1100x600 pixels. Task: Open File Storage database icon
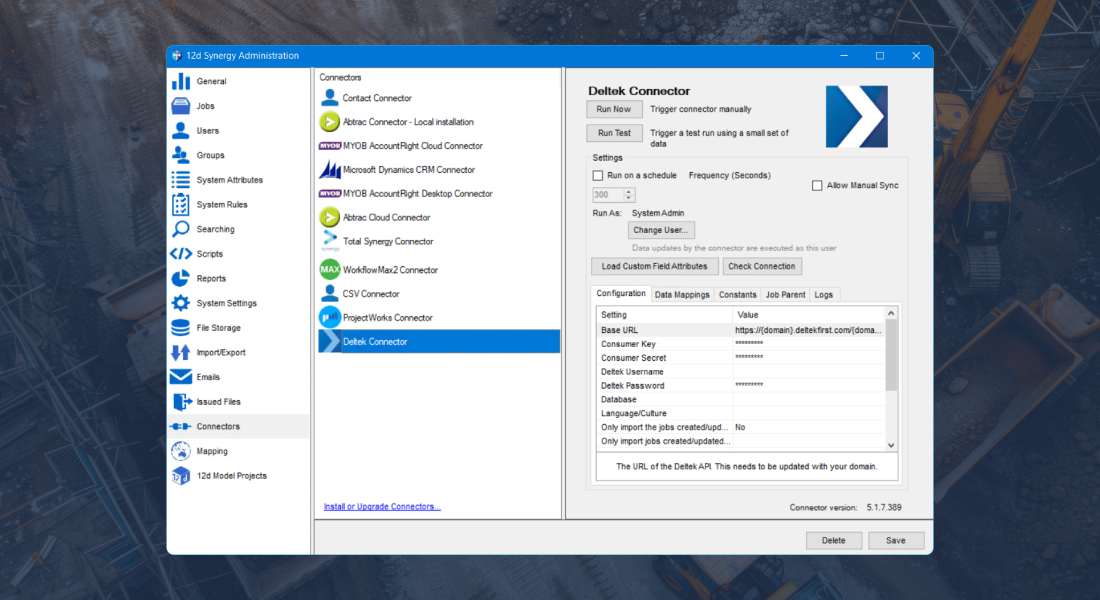(180, 328)
